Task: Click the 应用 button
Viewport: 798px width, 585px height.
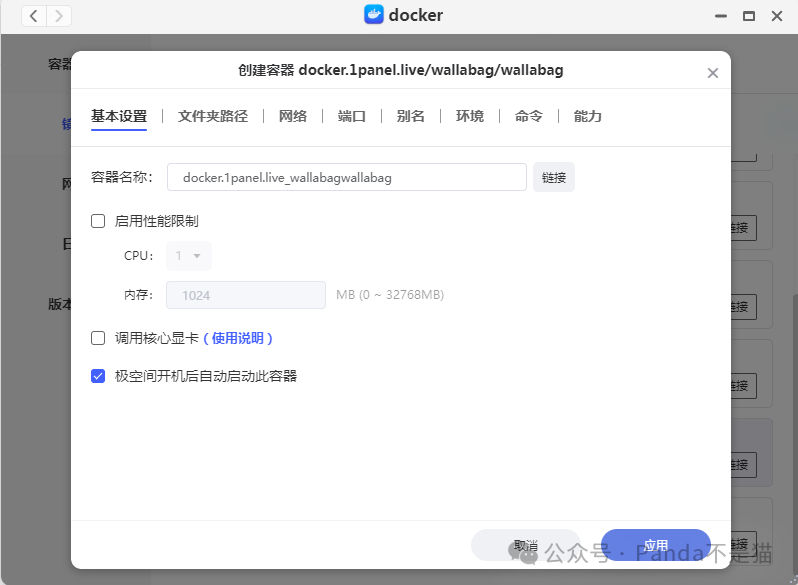Action: point(656,545)
